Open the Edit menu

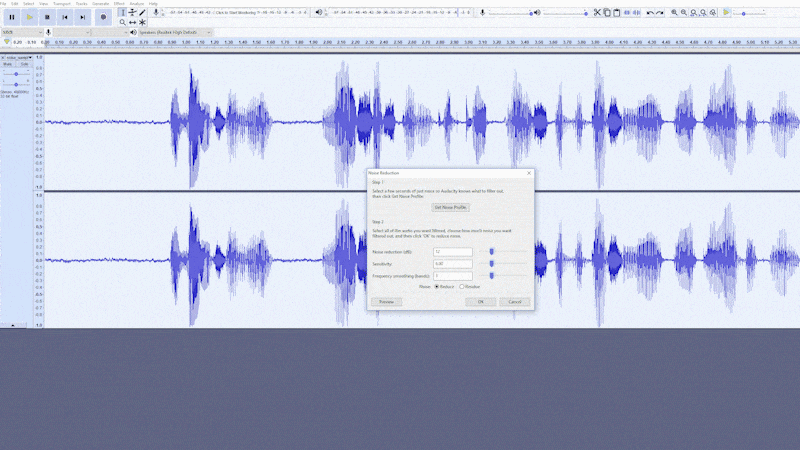click(14, 4)
